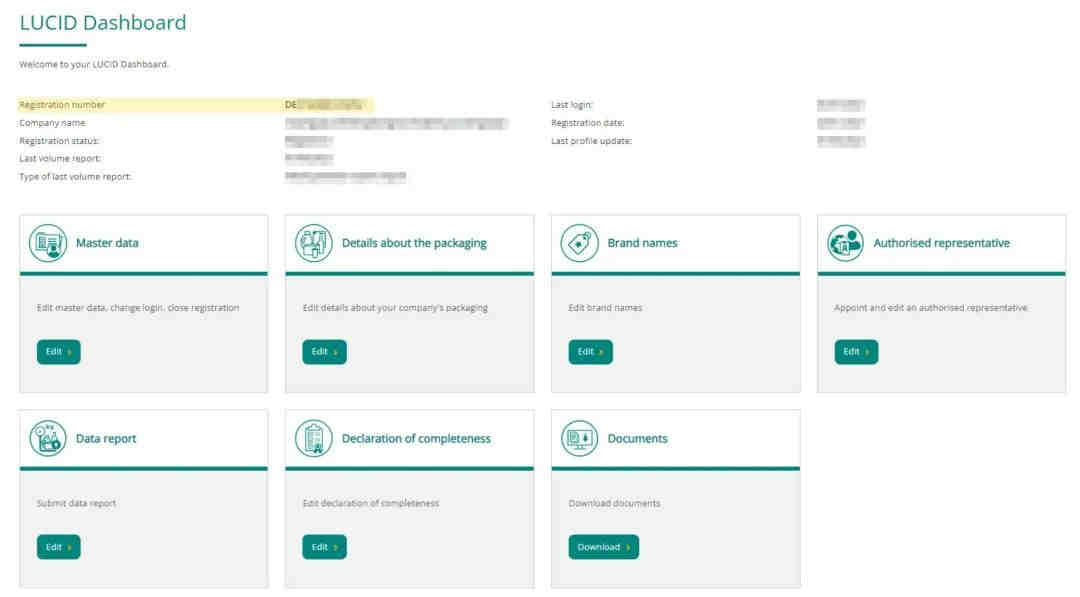Edit the Master data section
The width and height of the screenshot is (1080, 597).
click(x=59, y=352)
